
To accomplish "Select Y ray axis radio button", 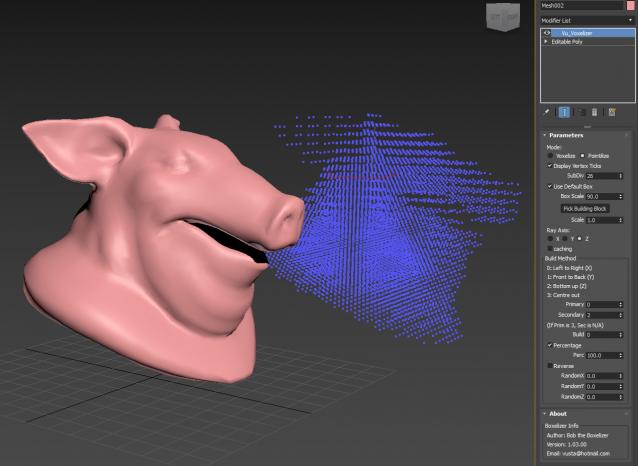I will pos(565,238).
